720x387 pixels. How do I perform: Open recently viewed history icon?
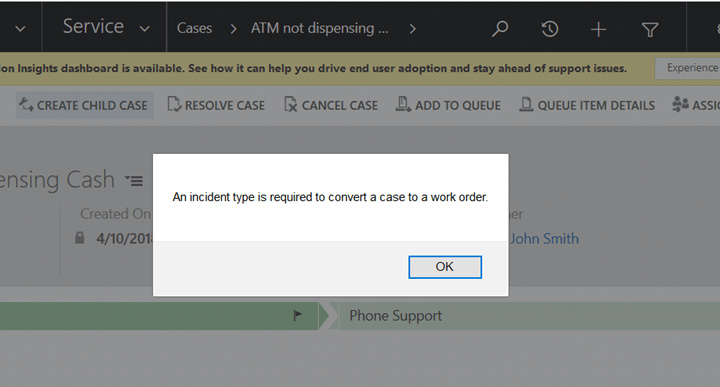[x=549, y=29]
